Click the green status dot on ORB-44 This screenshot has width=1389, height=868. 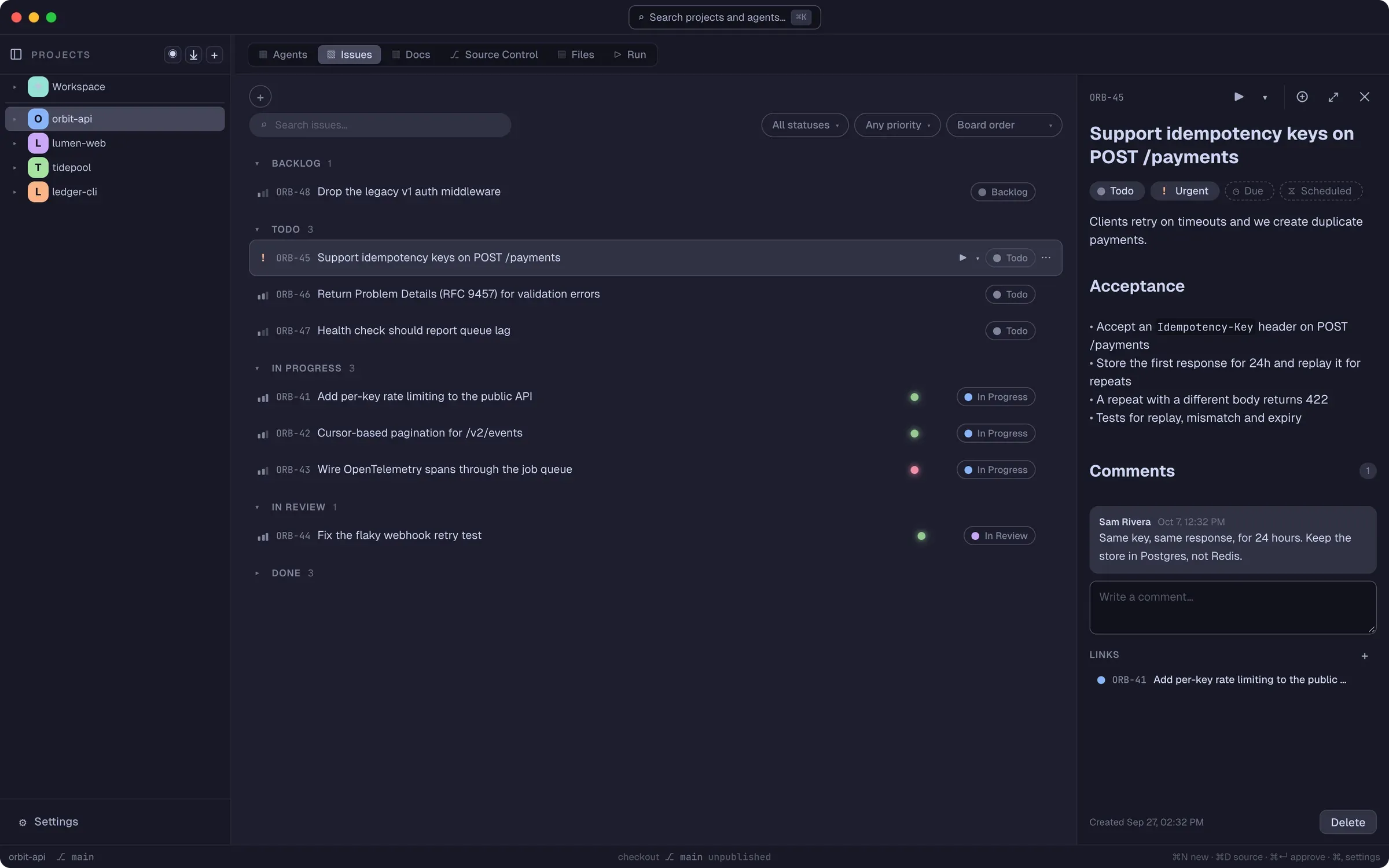(x=921, y=536)
